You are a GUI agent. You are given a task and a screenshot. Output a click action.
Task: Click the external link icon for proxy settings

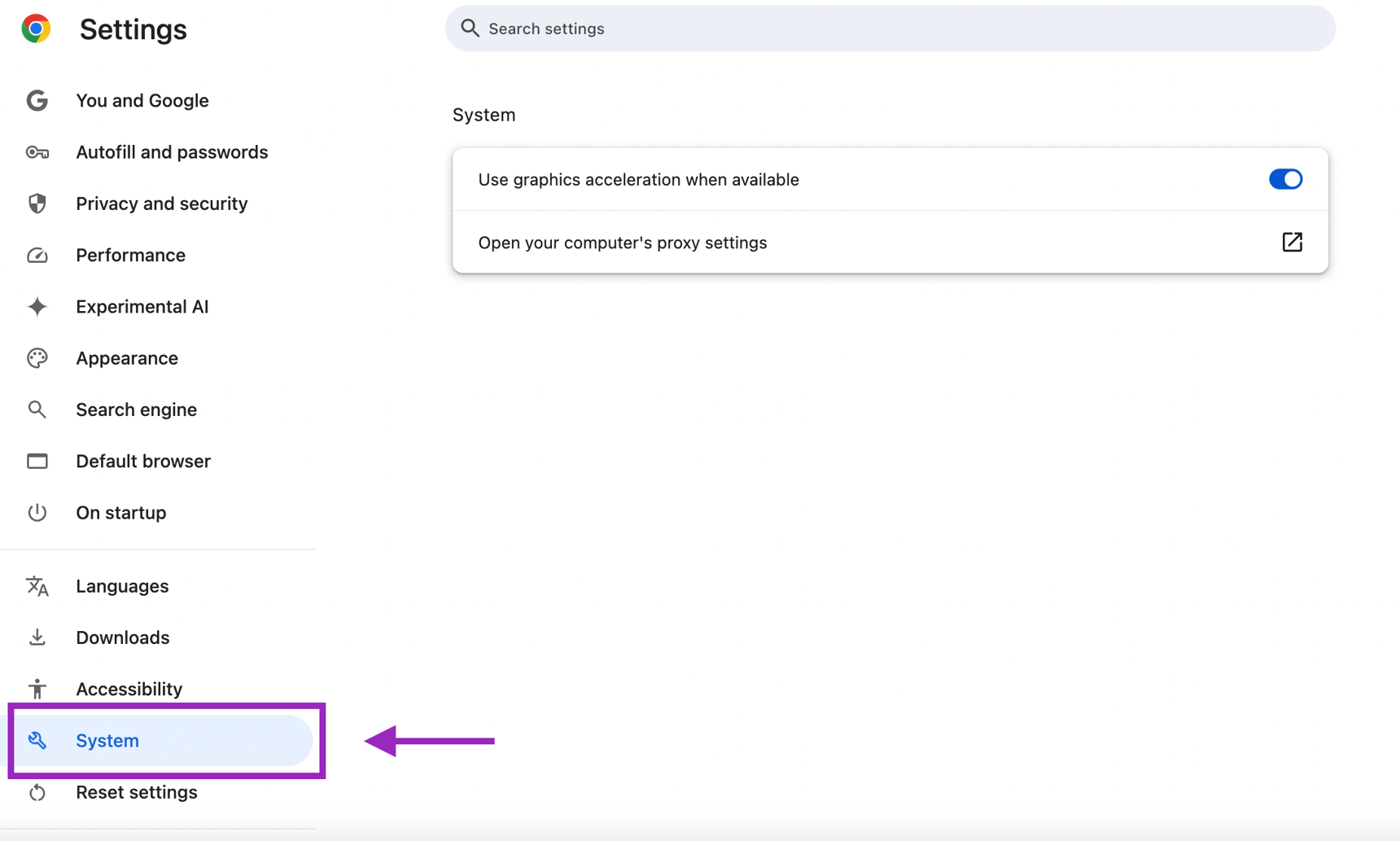pyautogui.click(x=1293, y=242)
